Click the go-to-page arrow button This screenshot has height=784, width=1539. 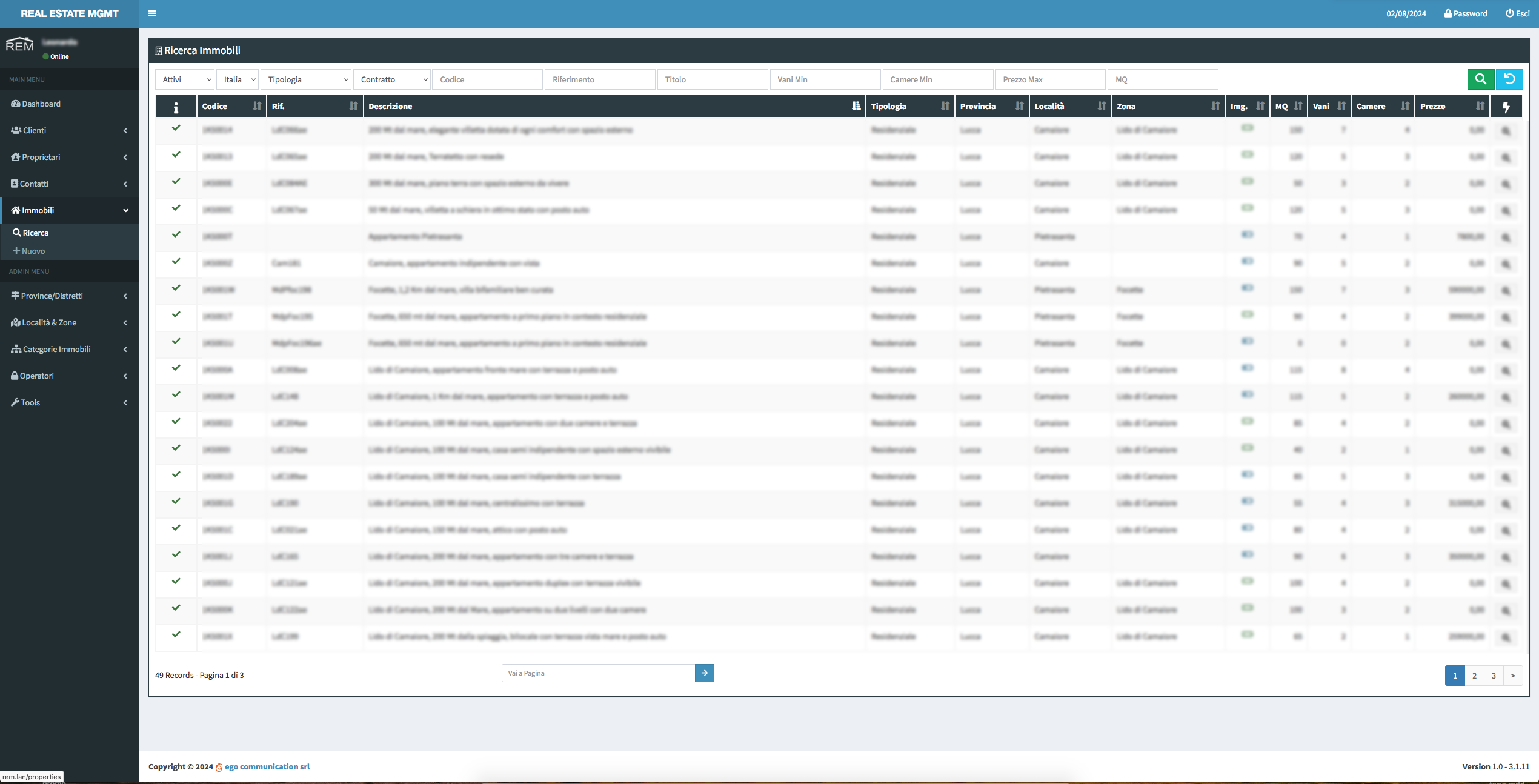tap(704, 673)
